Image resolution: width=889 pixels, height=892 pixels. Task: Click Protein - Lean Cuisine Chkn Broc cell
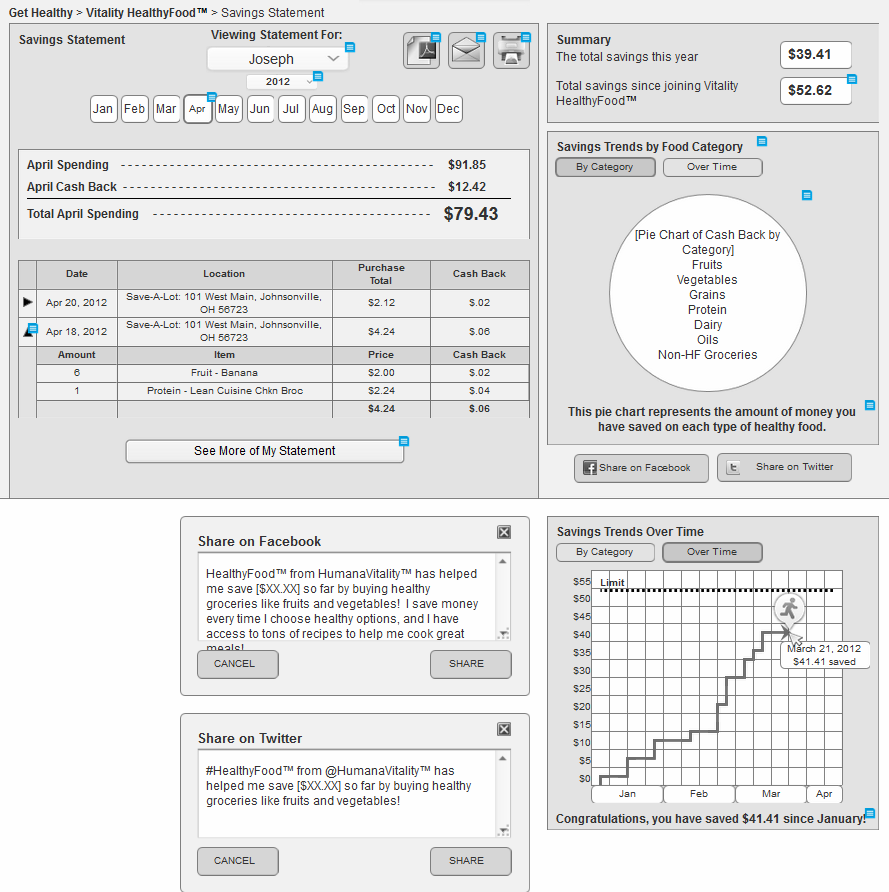pyautogui.click(x=225, y=391)
